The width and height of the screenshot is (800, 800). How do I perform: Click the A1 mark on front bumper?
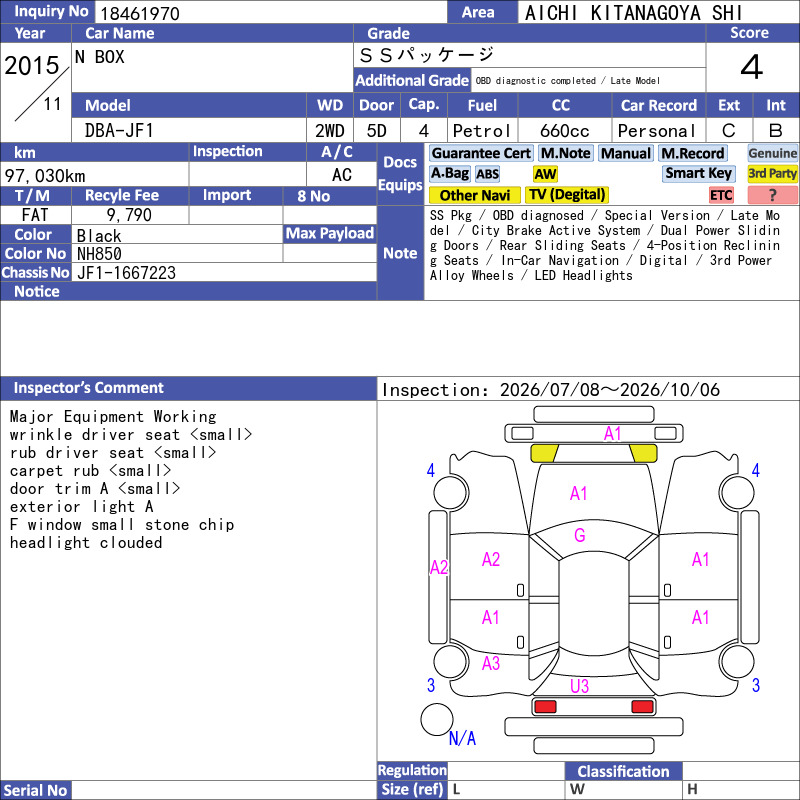click(x=613, y=434)
